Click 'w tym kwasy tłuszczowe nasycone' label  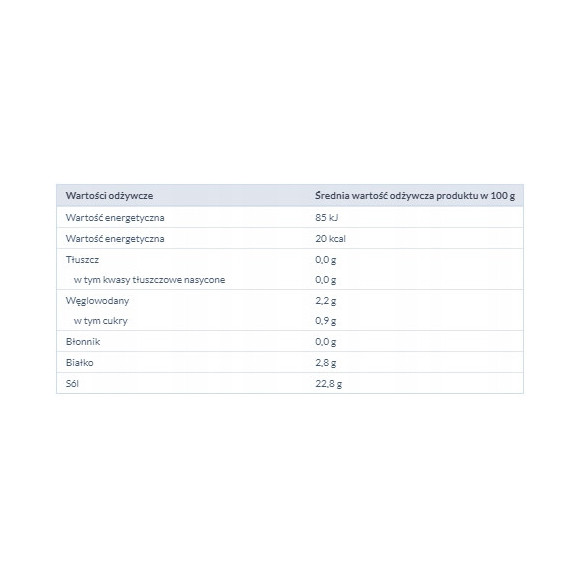click(x=149, y=280)
